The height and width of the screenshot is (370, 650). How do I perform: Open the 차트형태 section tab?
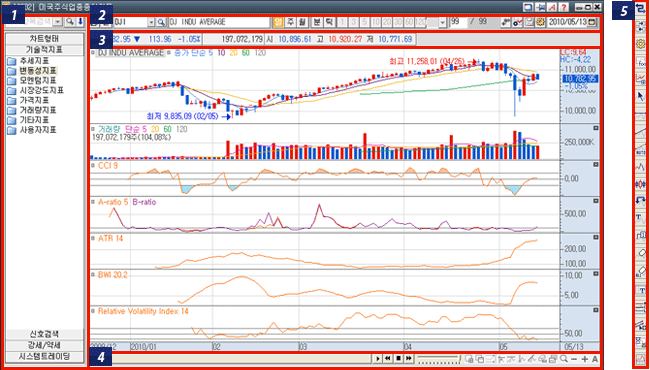(x=44, y=39)
